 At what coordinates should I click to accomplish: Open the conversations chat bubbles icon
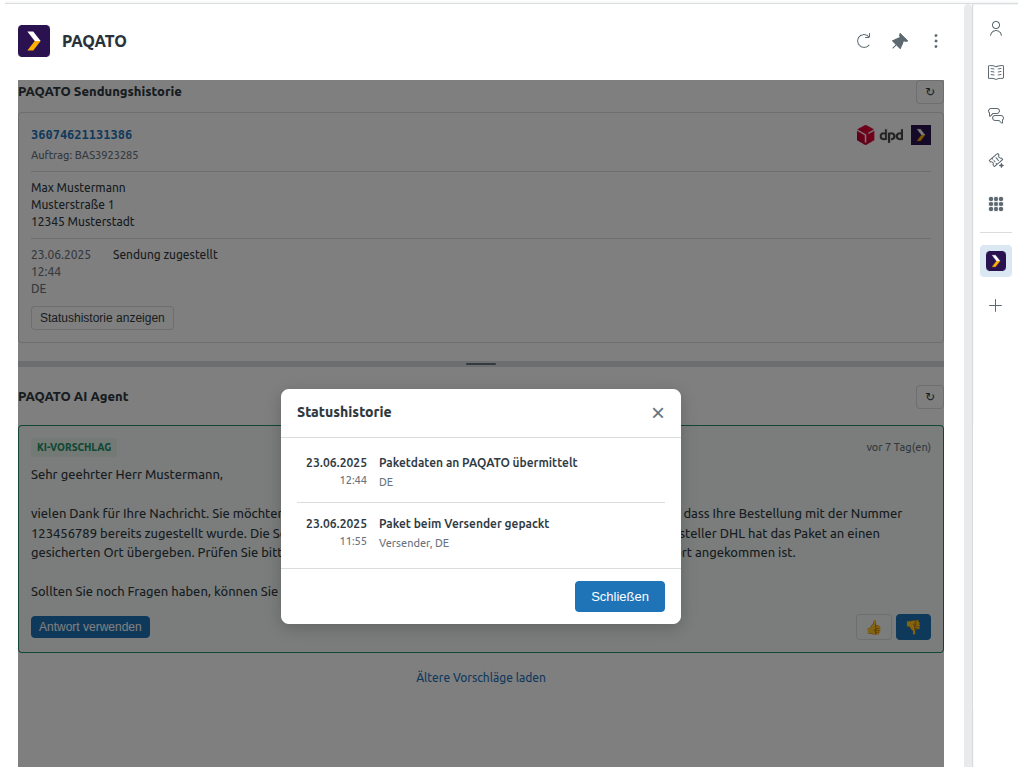pyautogui.click(x=996, y=116)
